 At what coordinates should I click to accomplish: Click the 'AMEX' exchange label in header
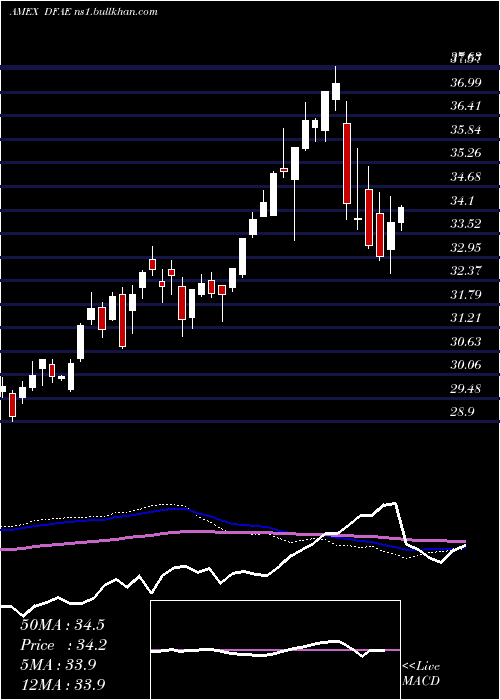click(x=22, y=12)
